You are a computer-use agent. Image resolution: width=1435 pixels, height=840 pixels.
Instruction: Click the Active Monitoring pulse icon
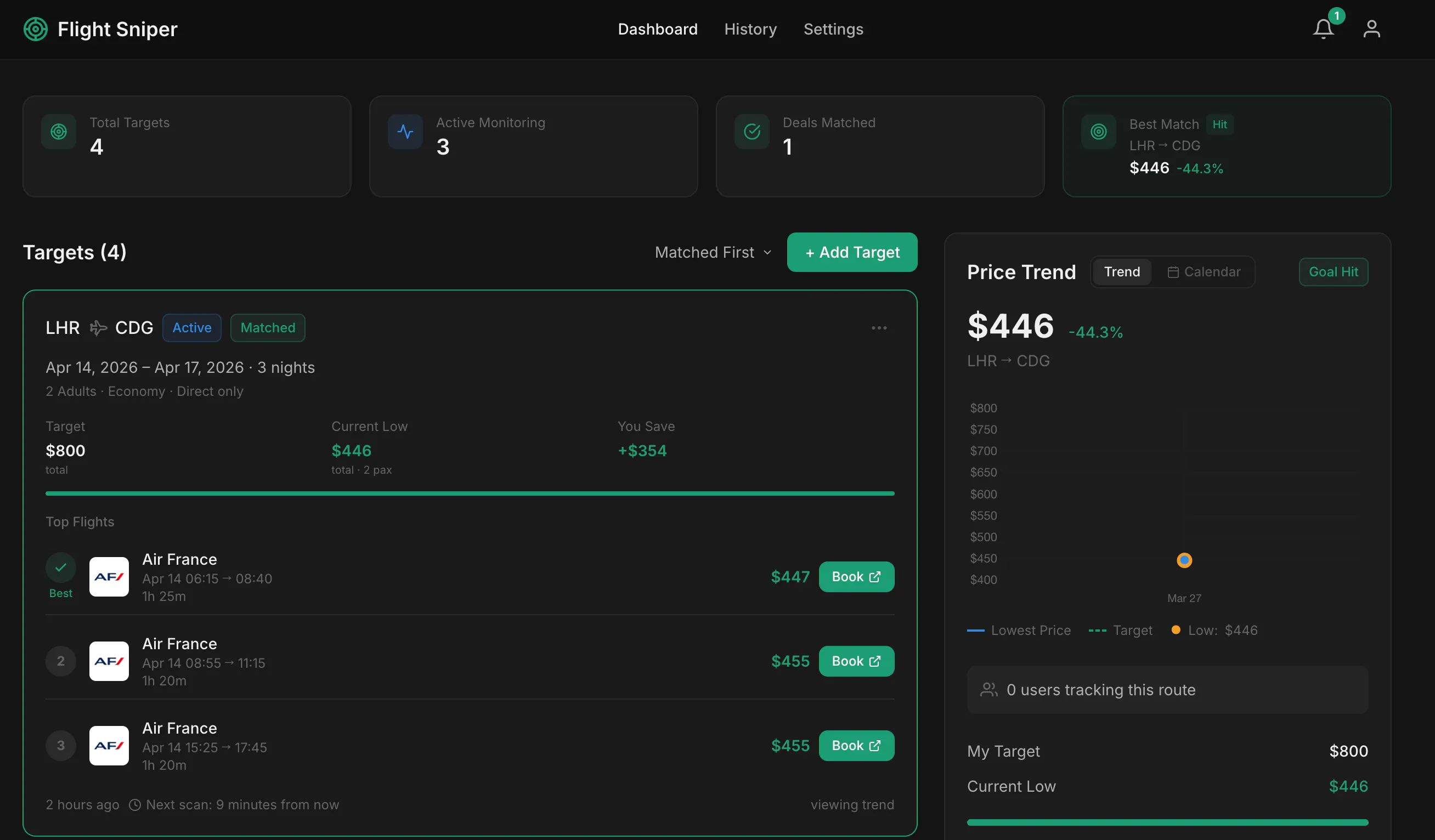(405, 132)
